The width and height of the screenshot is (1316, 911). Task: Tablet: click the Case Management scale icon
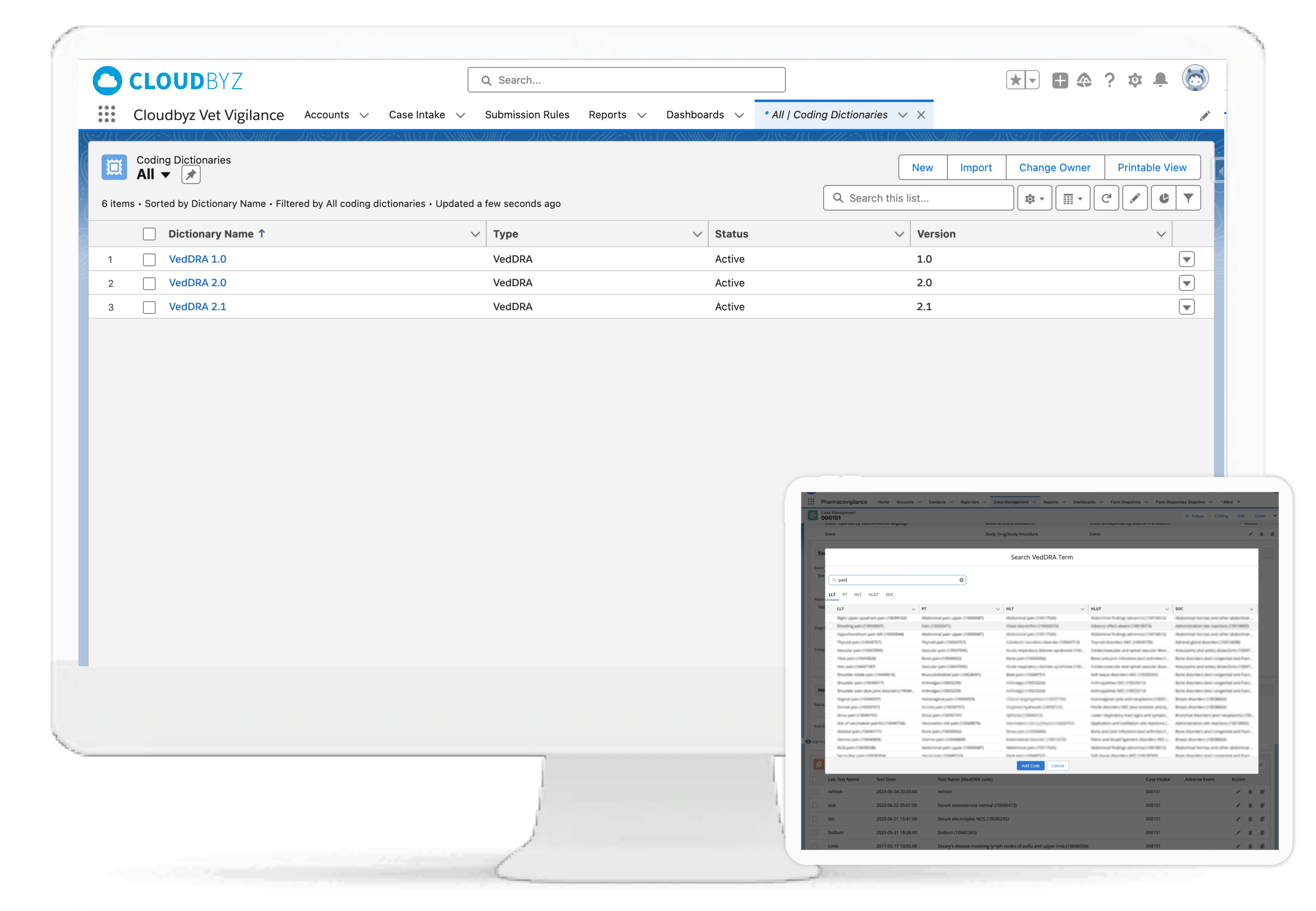813,516
